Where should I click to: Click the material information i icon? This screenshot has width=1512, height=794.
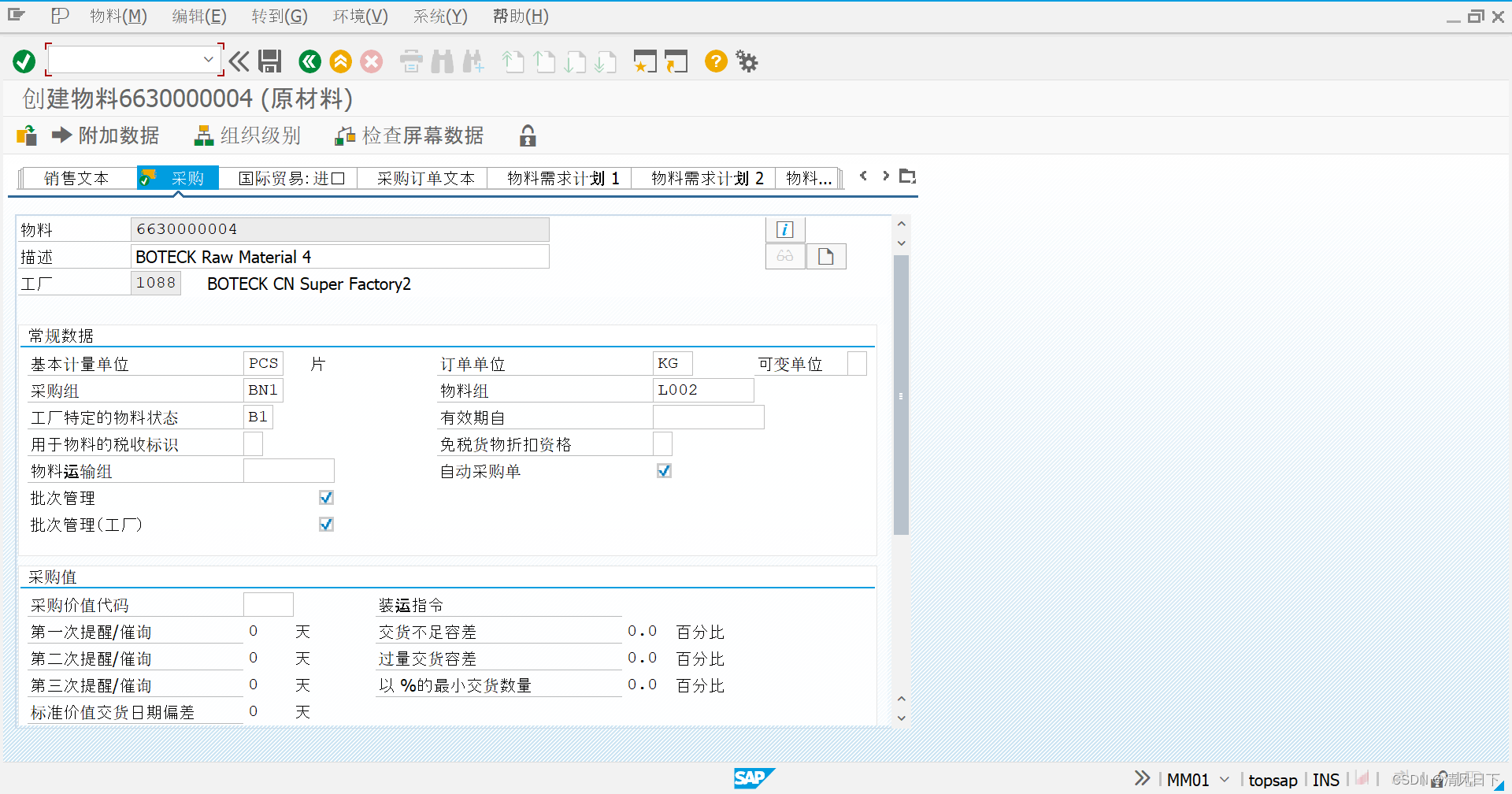[785, 229]
